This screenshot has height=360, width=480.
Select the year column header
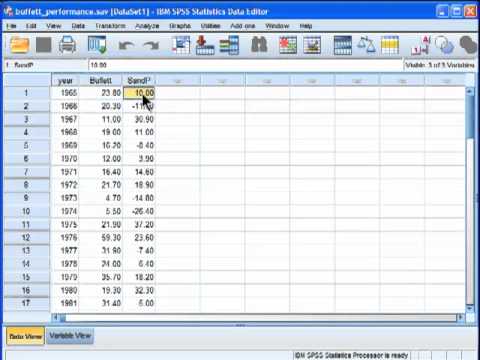[65, 80]
